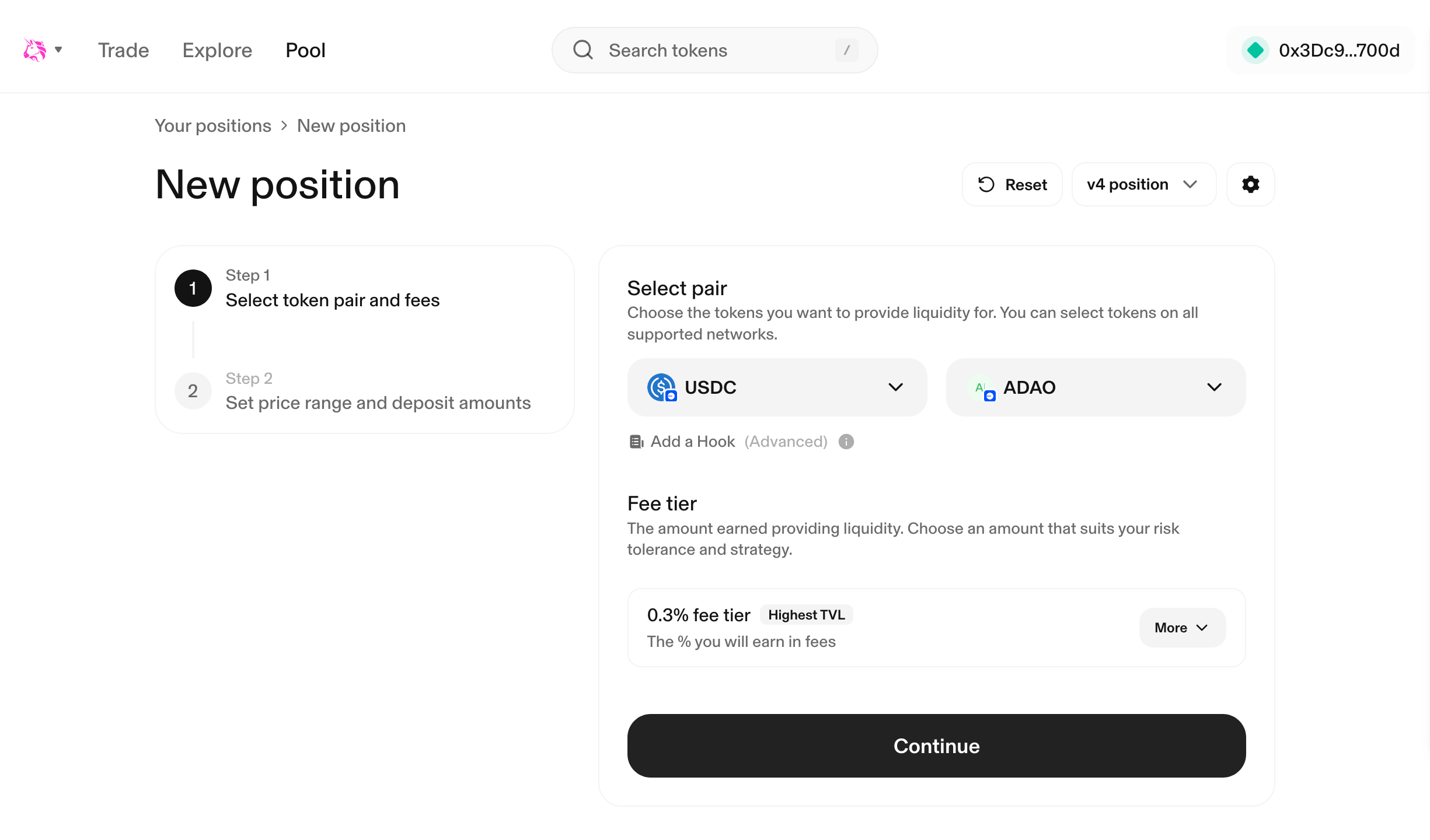Click the ADAO token logo

point(981,387)
